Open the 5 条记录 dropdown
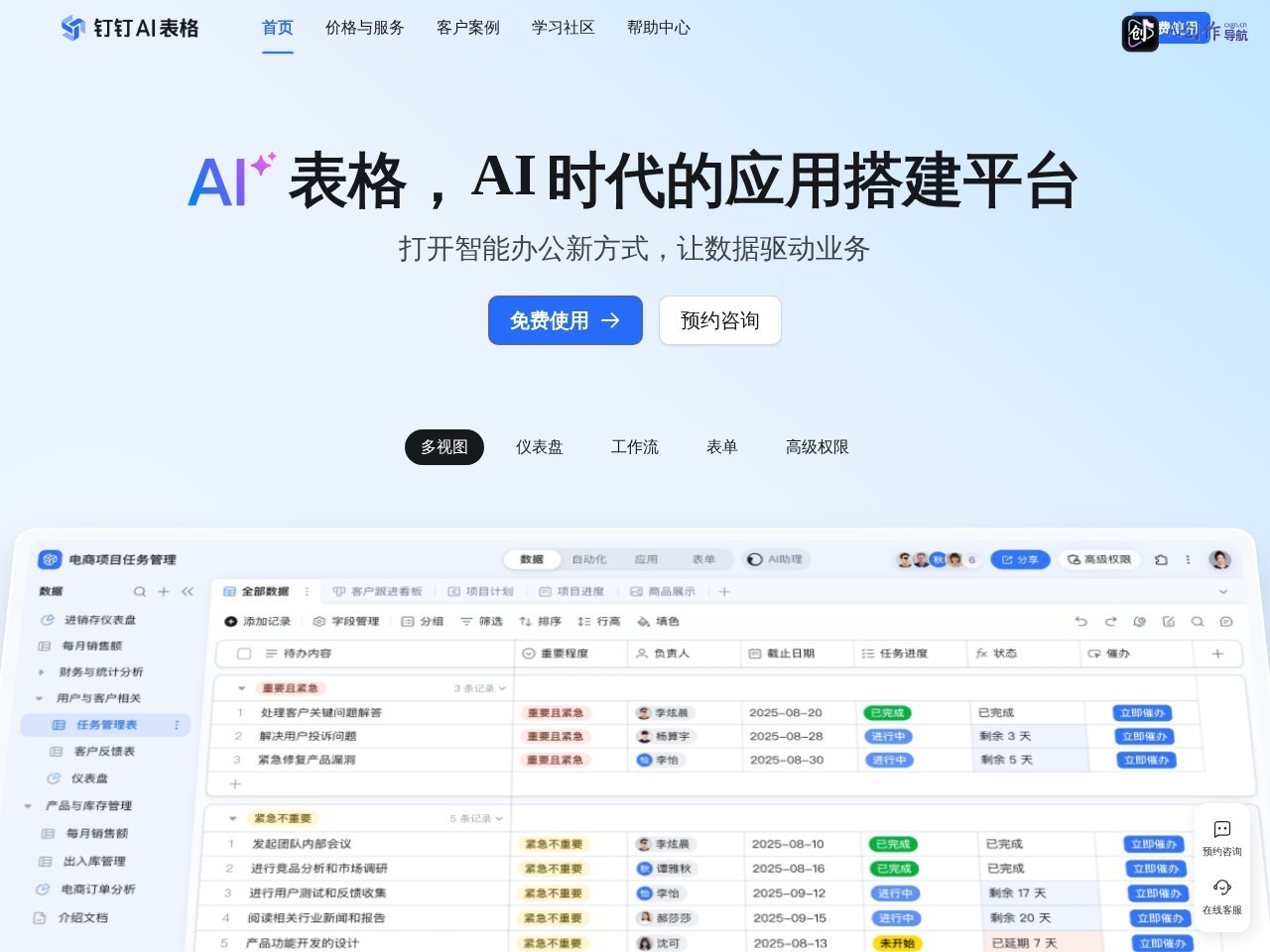The width and height of the screenshot is (1270, 952). [x=476, y=819]
